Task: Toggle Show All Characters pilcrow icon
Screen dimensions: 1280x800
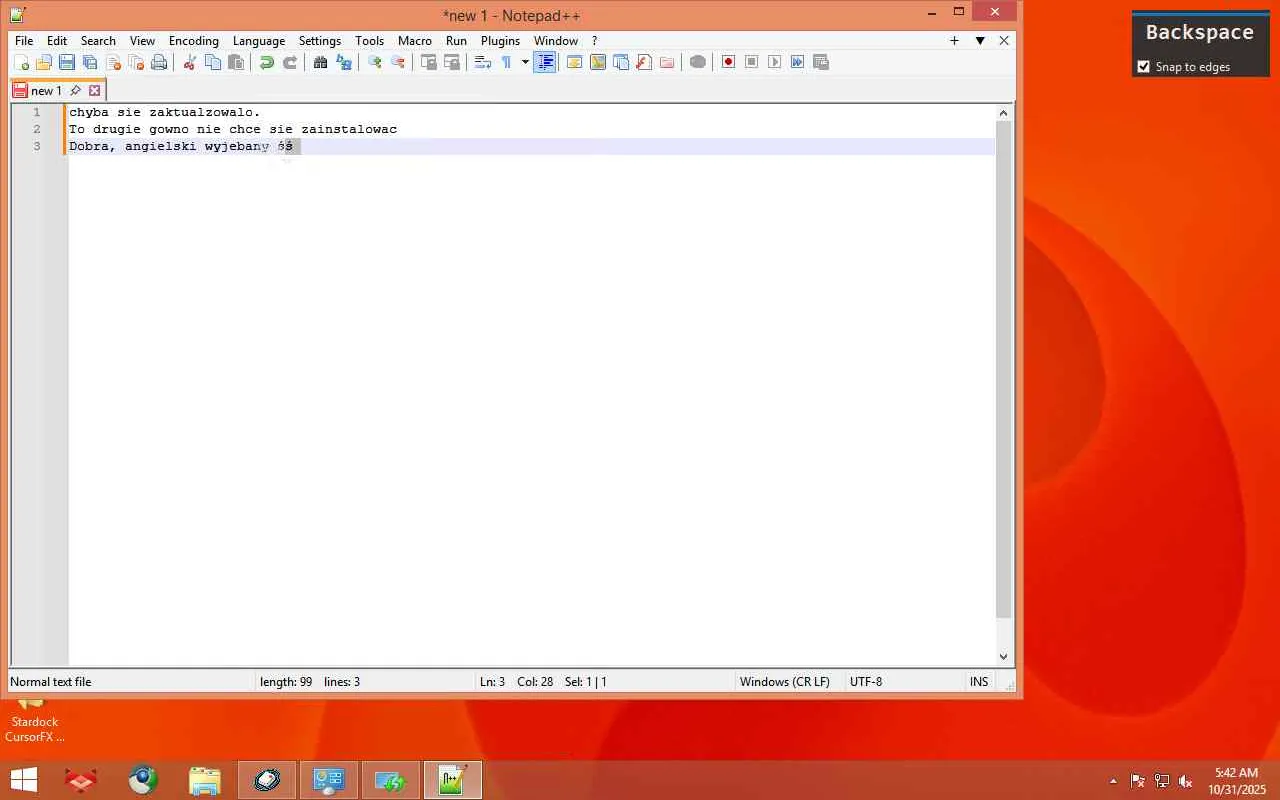Action: (506, 62)
